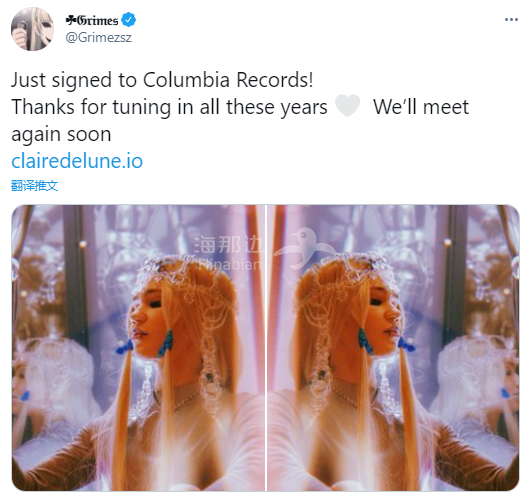Click the bird watermark logo on the photo

(305, 249)
